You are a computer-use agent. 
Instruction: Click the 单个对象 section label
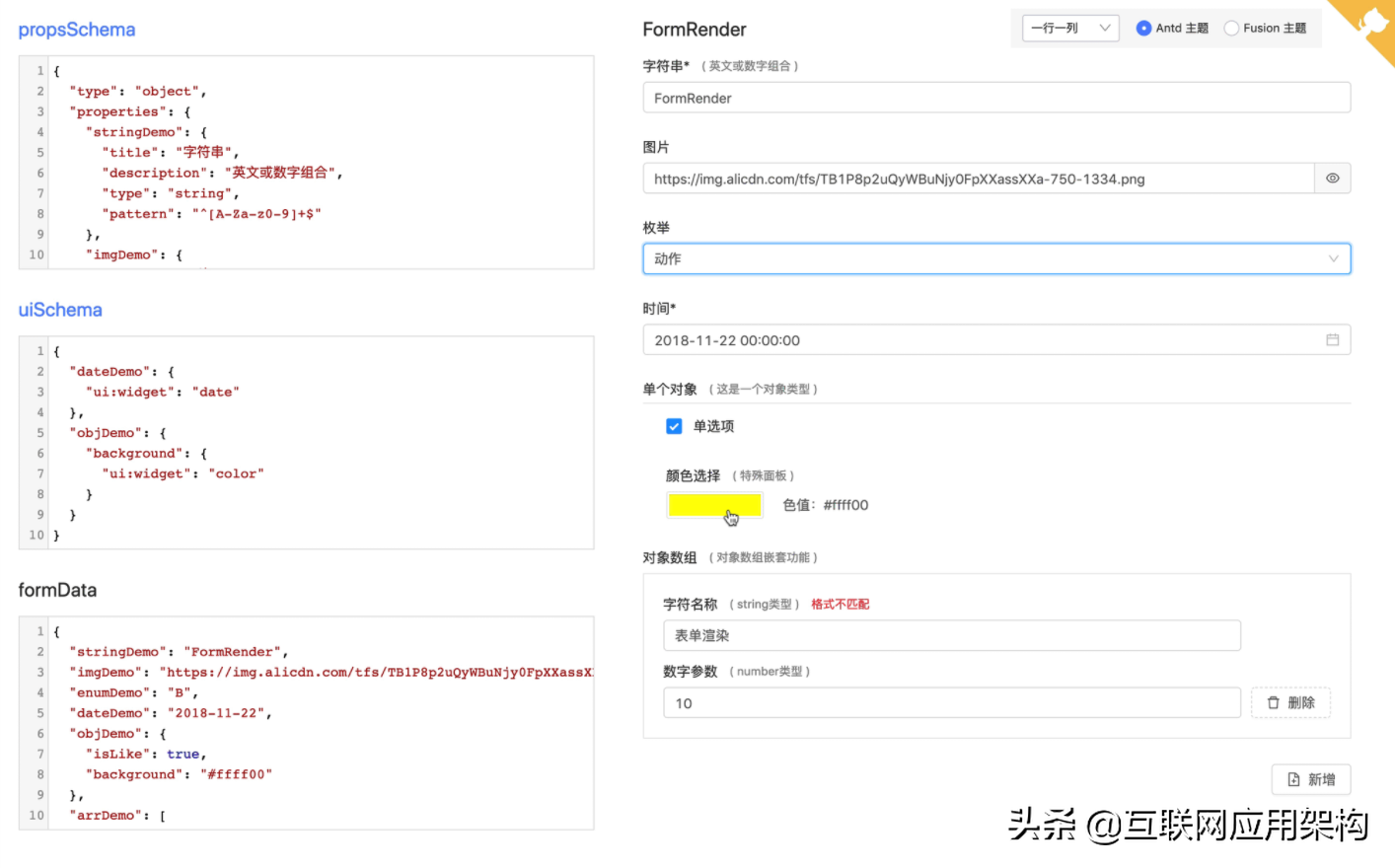tap(670, 389)
